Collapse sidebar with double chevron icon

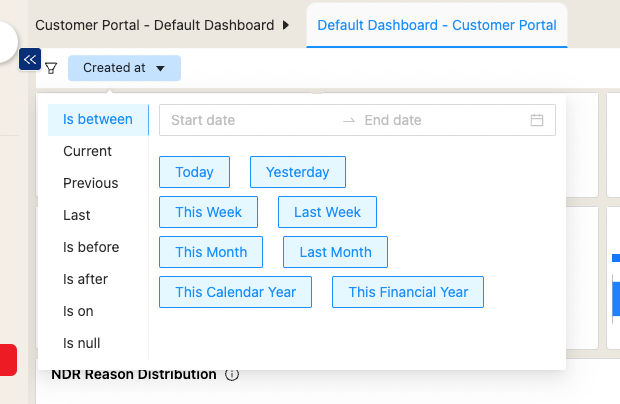click(30, 60)
